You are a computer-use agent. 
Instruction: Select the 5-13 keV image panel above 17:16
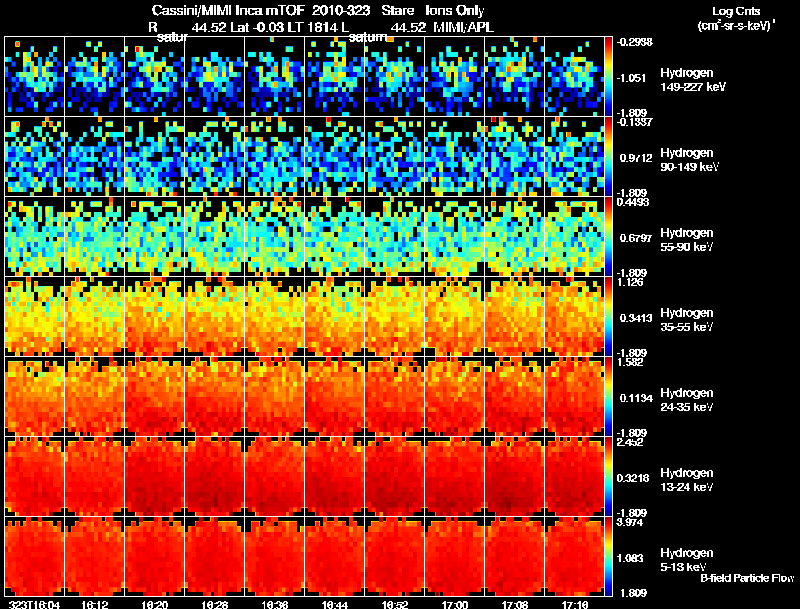(x=574, y=557)
